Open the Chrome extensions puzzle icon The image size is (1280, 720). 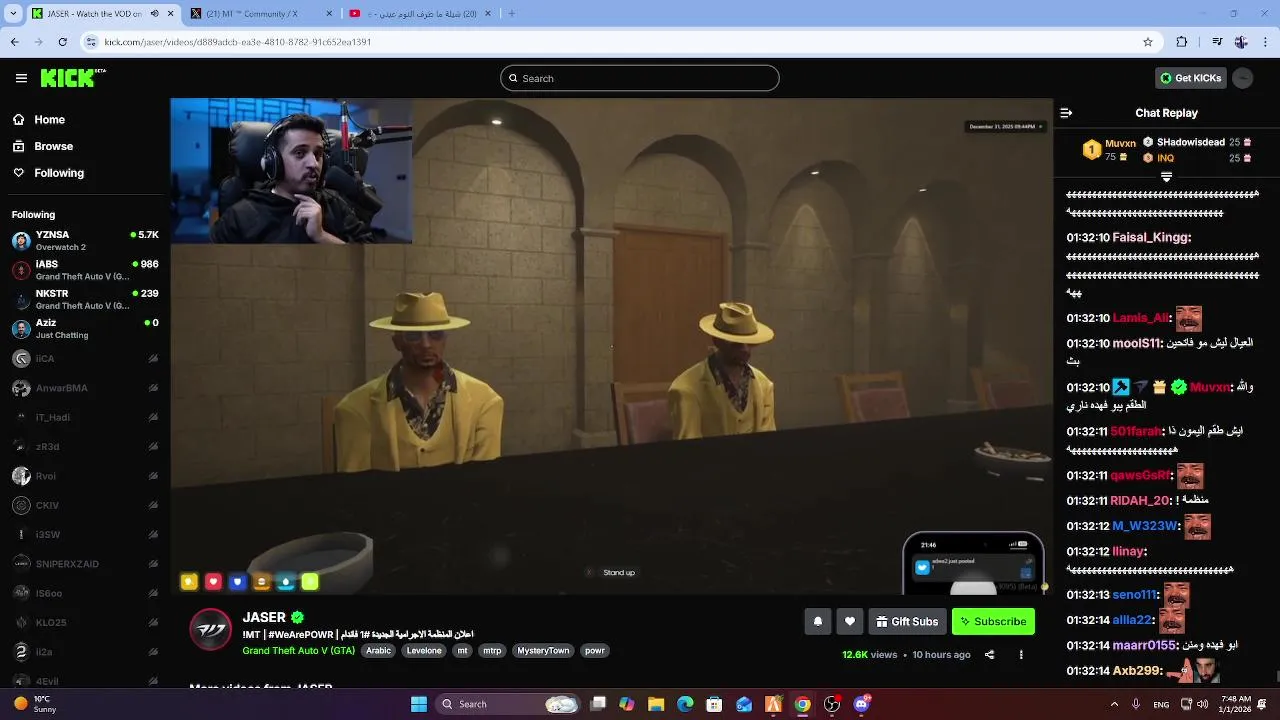click(x=1182, y=42)
